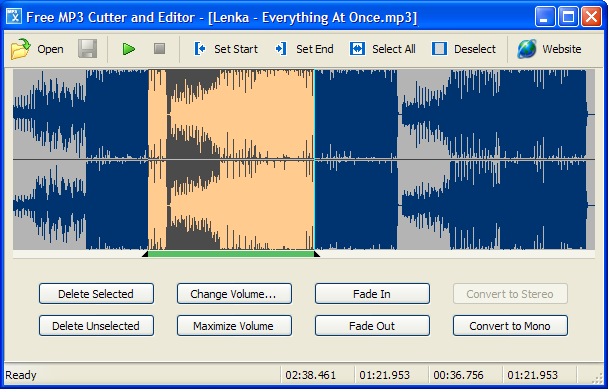Image resolution: width=608 pixels, height=389 pixels.
Task: Click the Set Start marker icon
Action: (200, 49)
